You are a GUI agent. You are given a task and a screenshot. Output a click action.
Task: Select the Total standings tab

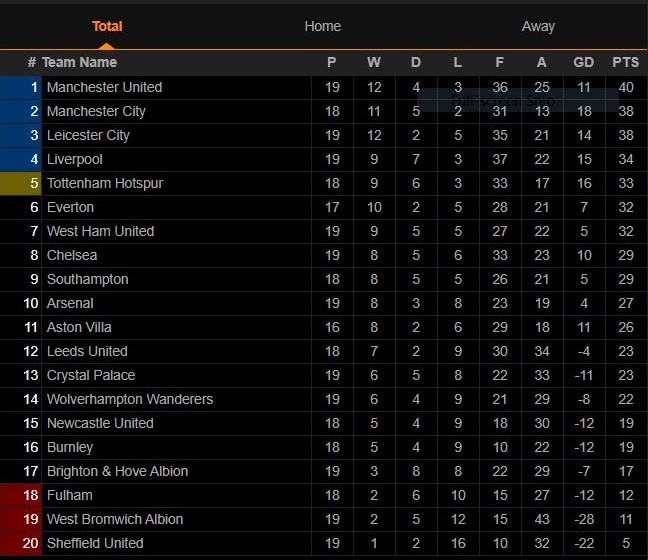pos(107,26)
